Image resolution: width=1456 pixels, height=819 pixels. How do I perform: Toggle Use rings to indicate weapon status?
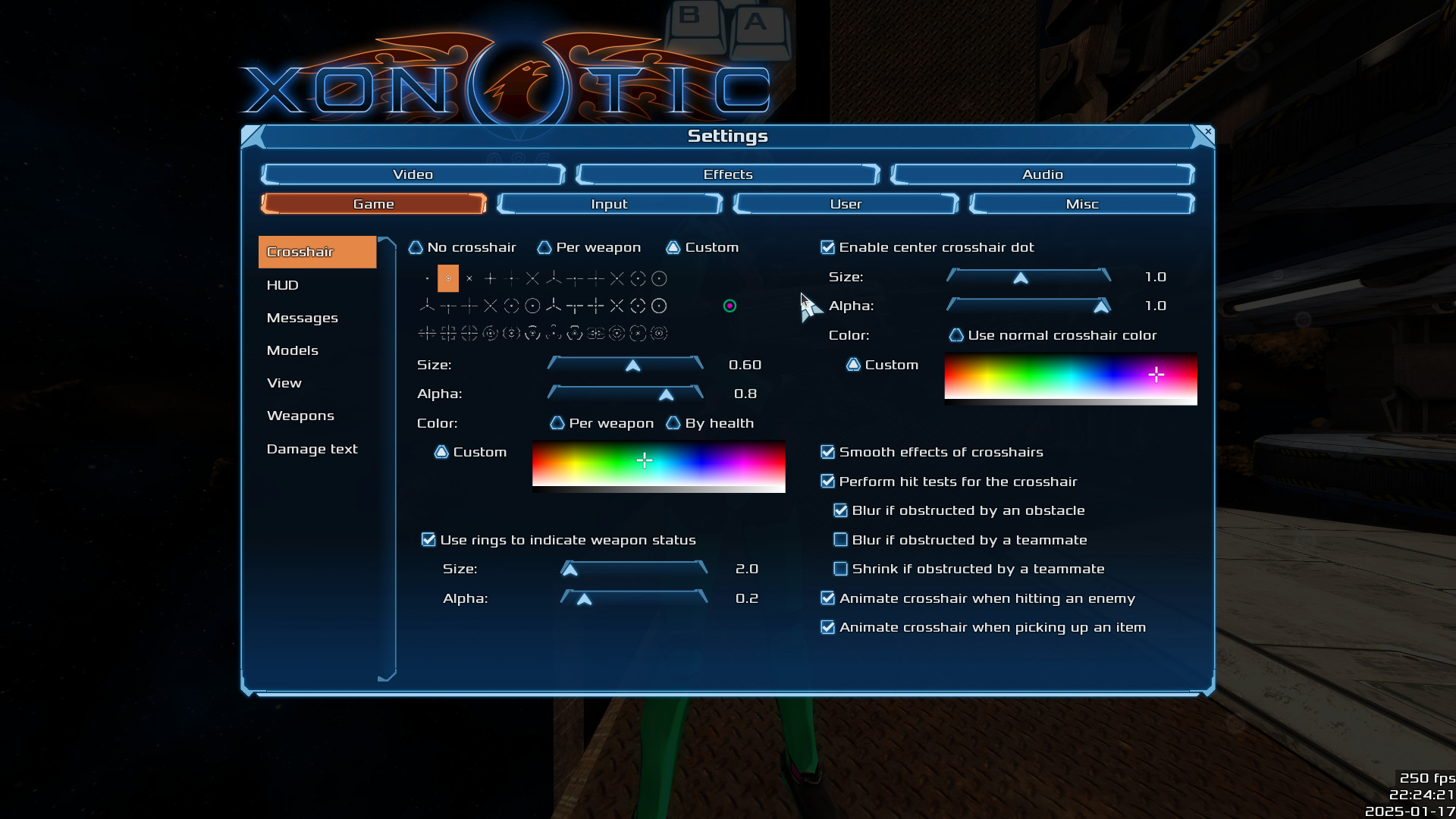[x=559, y=540]
